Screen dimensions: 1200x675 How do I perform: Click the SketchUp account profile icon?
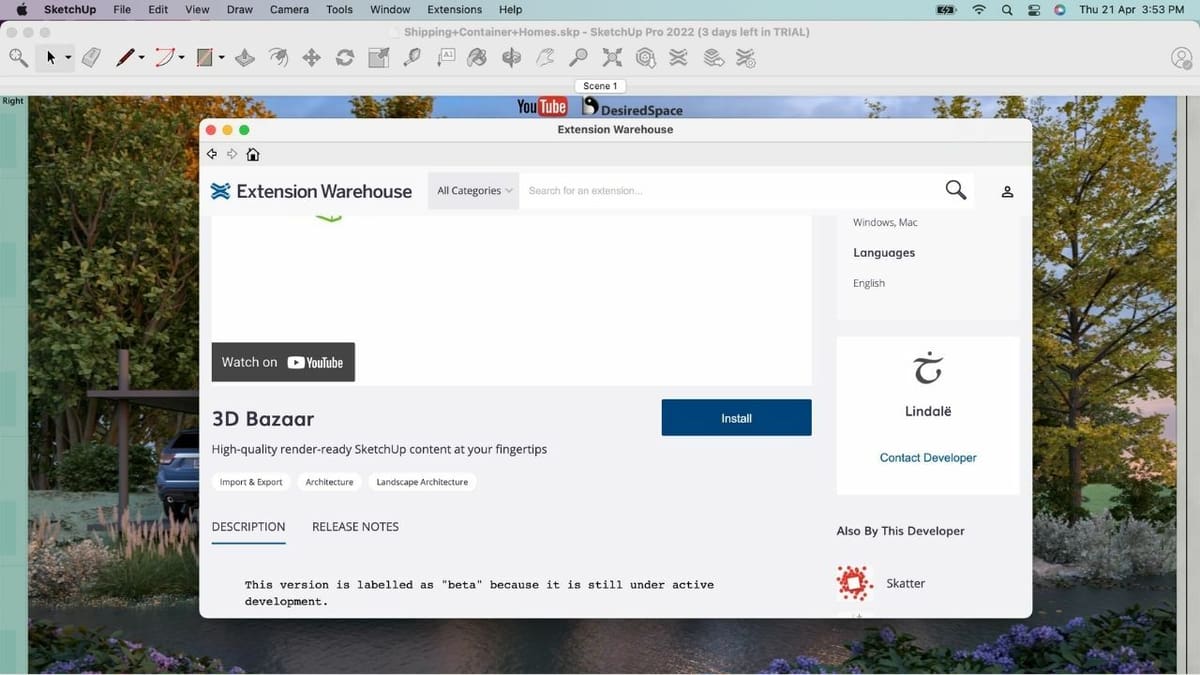point(1181,58)
